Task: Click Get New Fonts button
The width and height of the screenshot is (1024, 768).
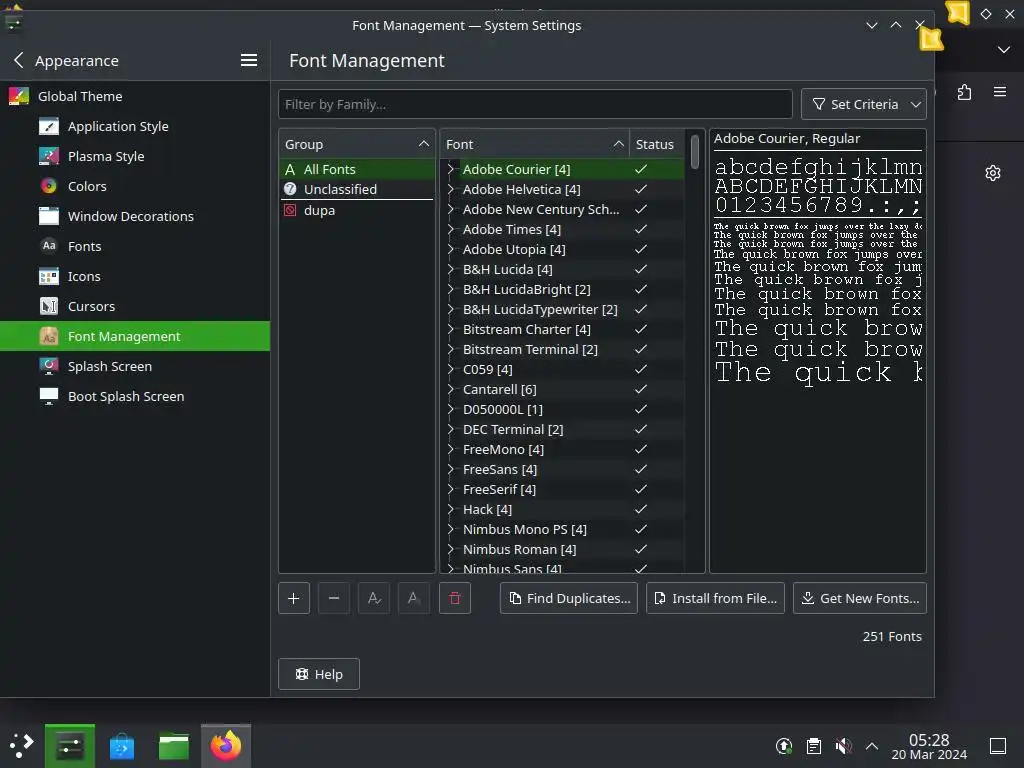Action: click(x=859, y=598)
